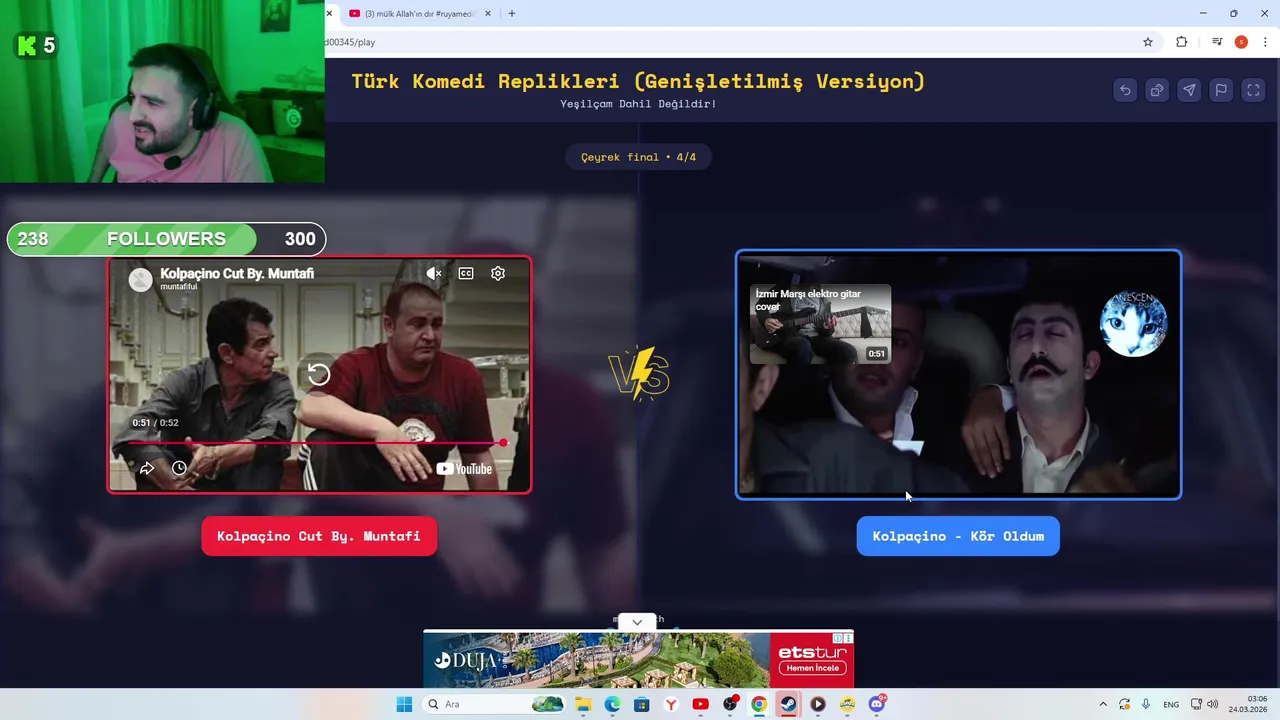Seek on the left video progress bar
The height and width of the screenshot is (720, 1280).
tap(319, 442)
